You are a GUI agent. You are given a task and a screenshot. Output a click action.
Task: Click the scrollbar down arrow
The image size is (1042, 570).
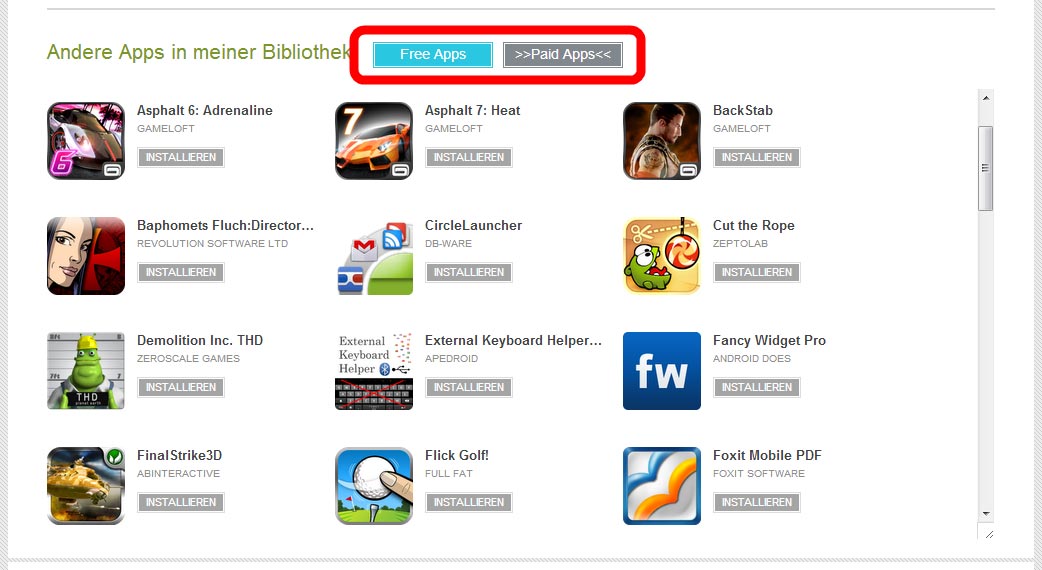(x=986, y=514)
